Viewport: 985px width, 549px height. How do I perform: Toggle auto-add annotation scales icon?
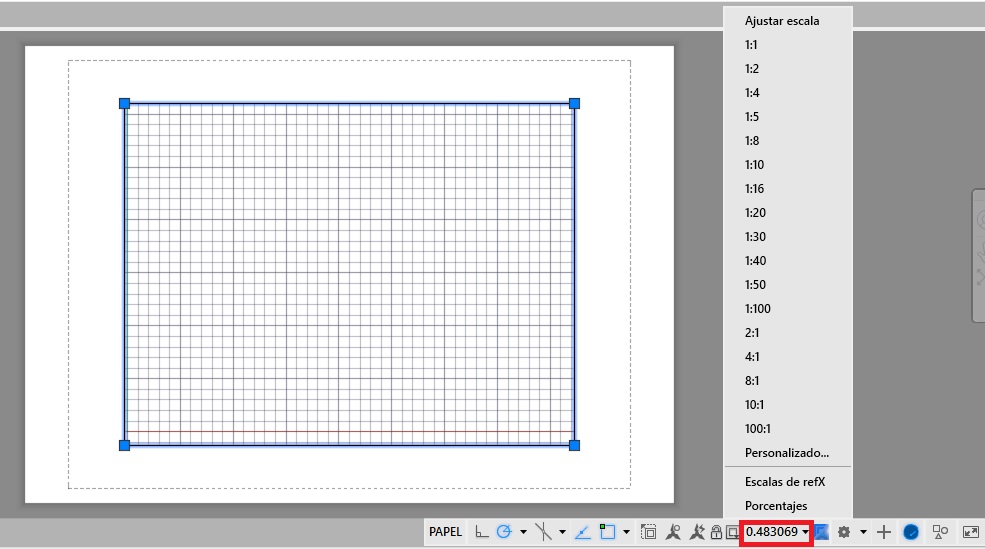coord(697,532)
